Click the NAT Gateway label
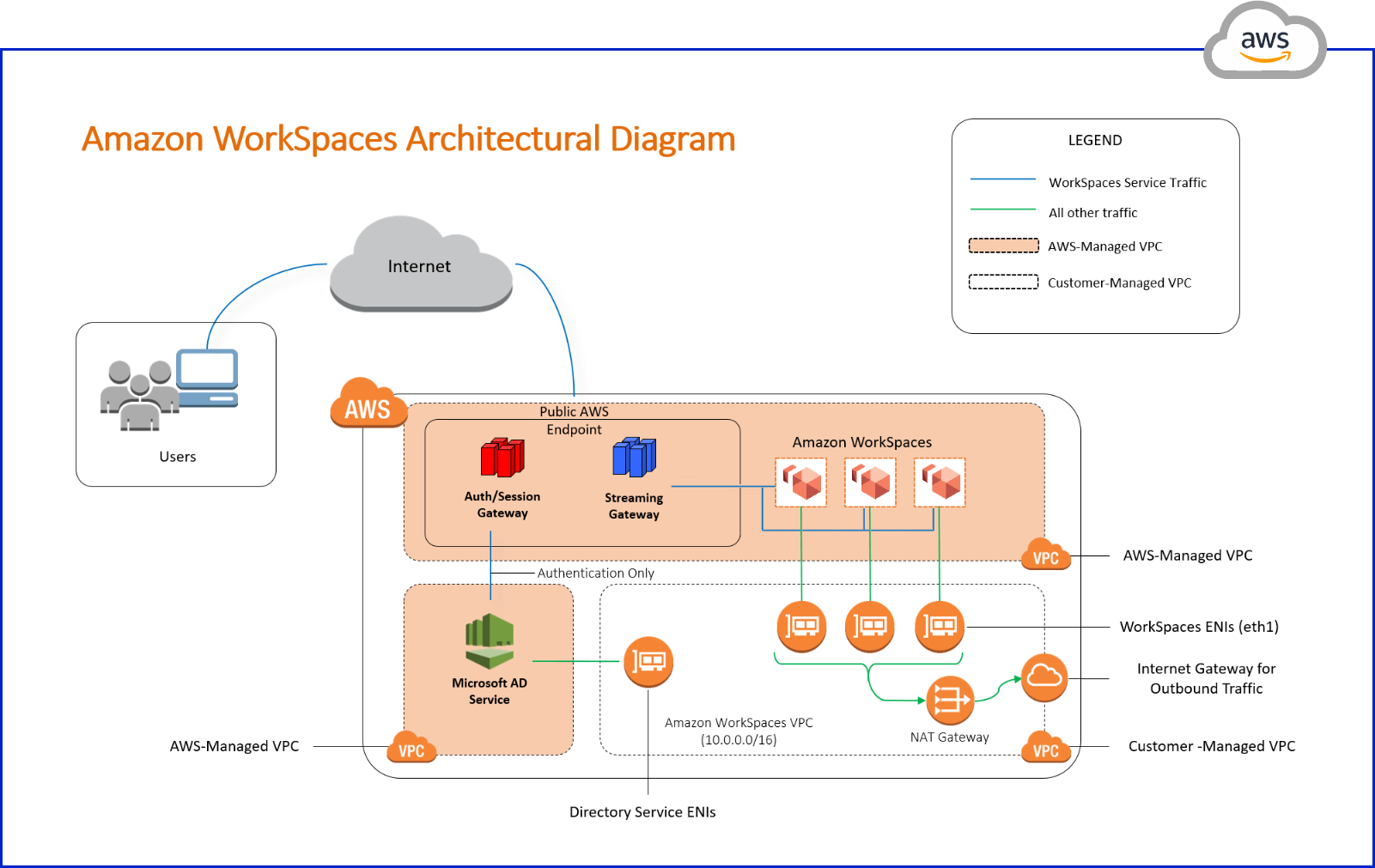Image resolution: width=1375 pixels, height=868 pixels. pyautogui.click(x=950, y=737)
